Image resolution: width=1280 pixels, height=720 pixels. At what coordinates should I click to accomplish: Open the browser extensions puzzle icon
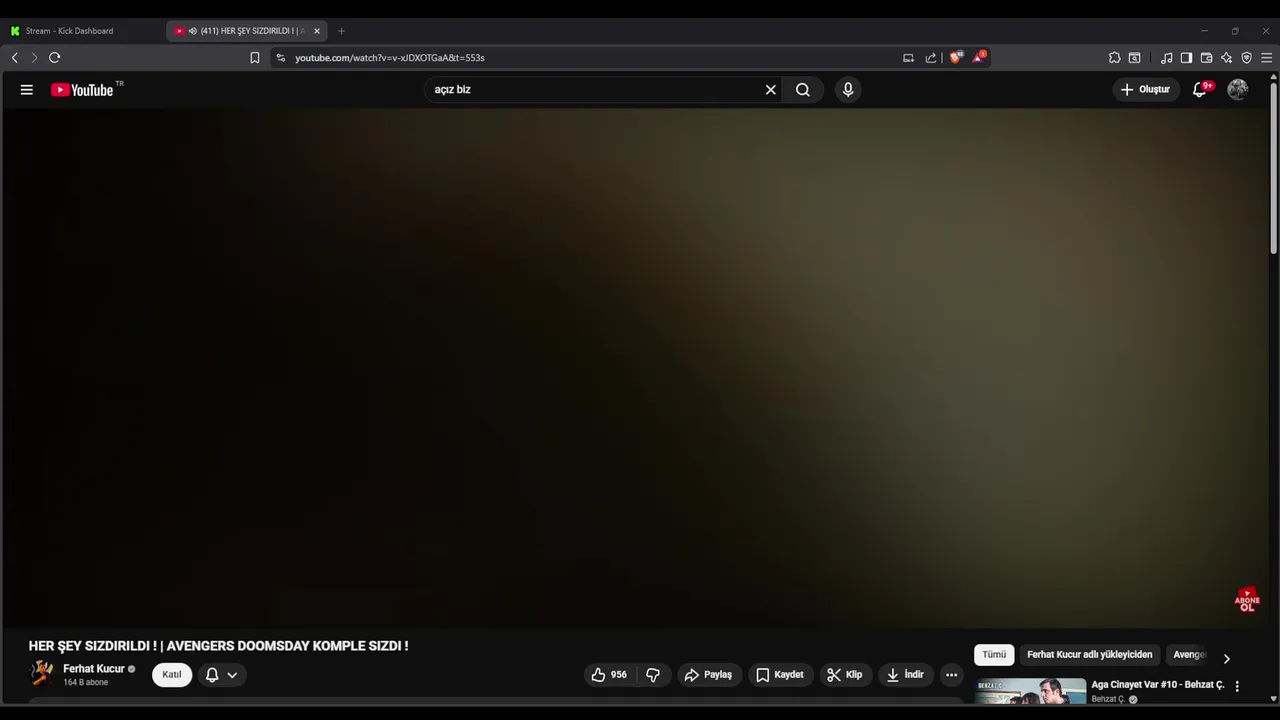click(x=1115, y=58)
